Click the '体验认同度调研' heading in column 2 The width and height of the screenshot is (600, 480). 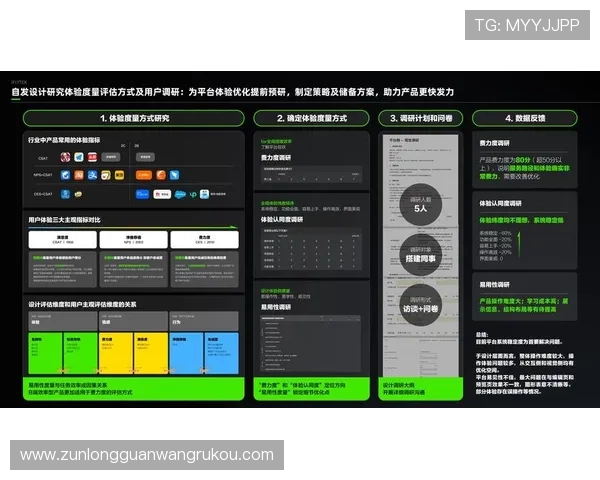click(x=282, y=219)
